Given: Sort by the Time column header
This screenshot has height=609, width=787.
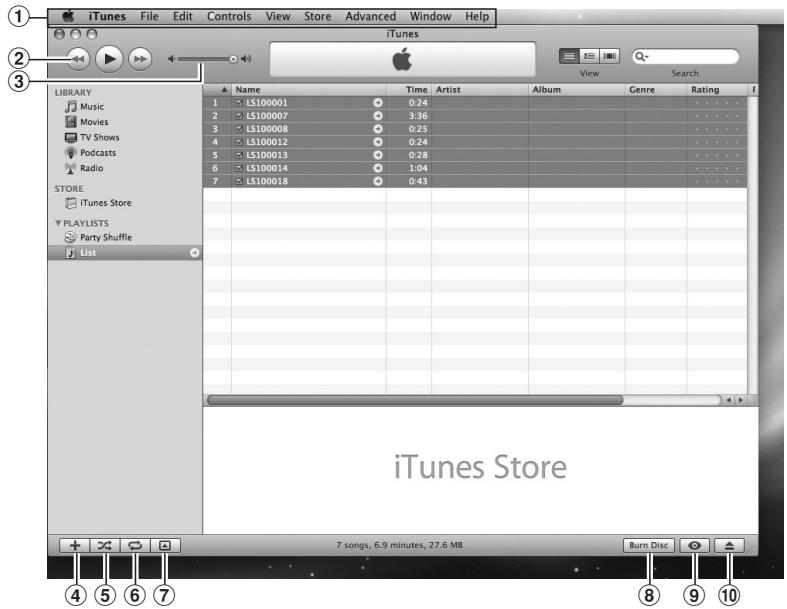Looking at the screenshot, I should tap(409, 90).
